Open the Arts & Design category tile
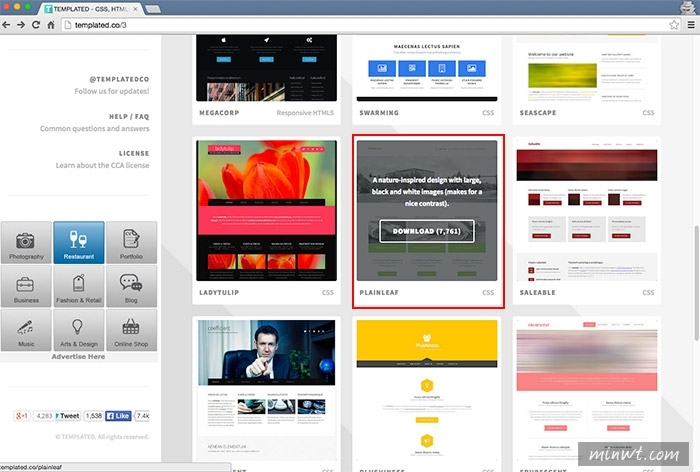700x472 pixels. [x=79, y=330]
